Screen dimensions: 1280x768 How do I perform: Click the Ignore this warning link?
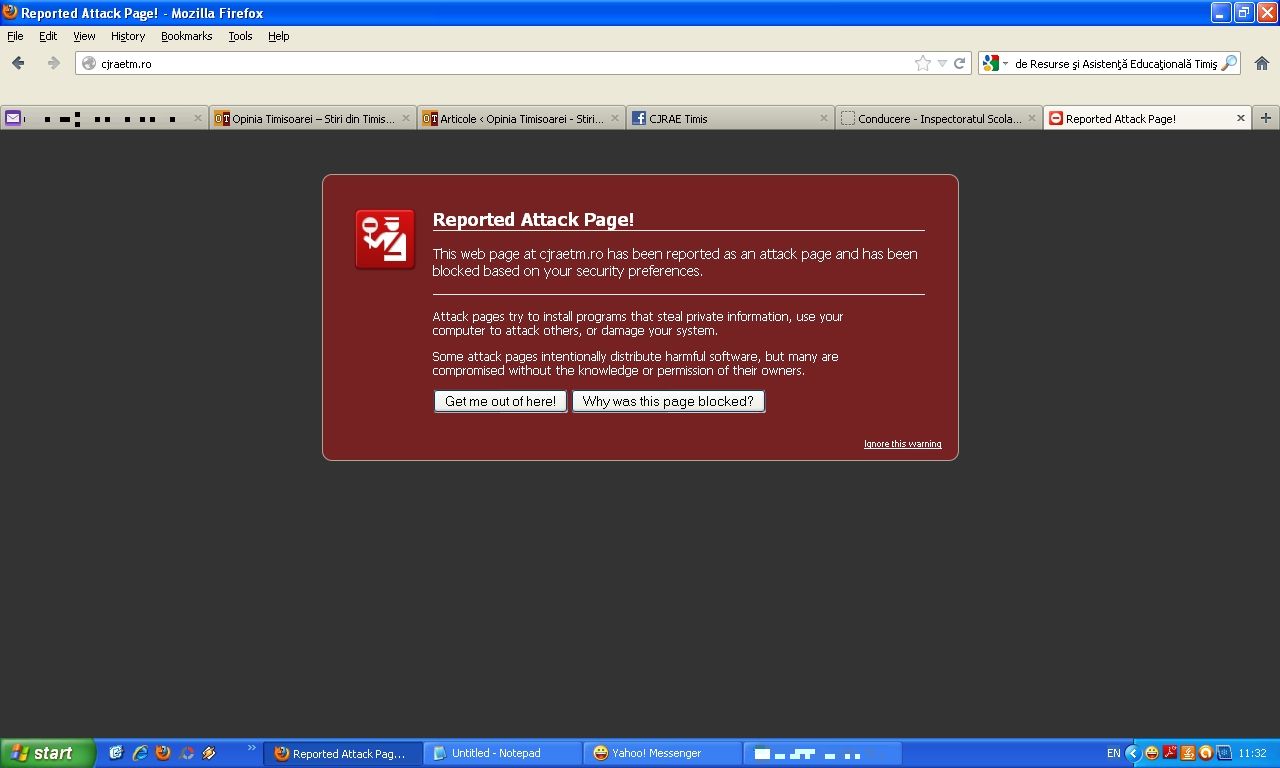tap(902, 444)
